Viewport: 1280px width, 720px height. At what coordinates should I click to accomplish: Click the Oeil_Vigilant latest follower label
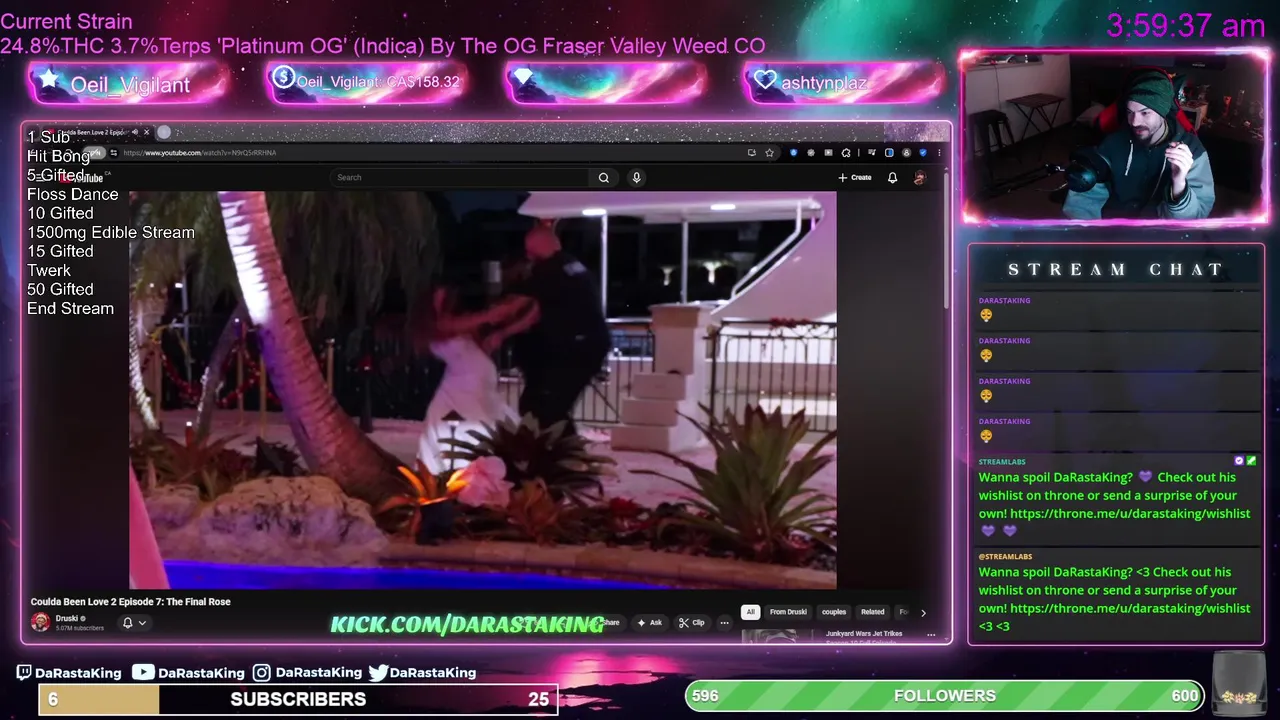[x=130, y=85]
